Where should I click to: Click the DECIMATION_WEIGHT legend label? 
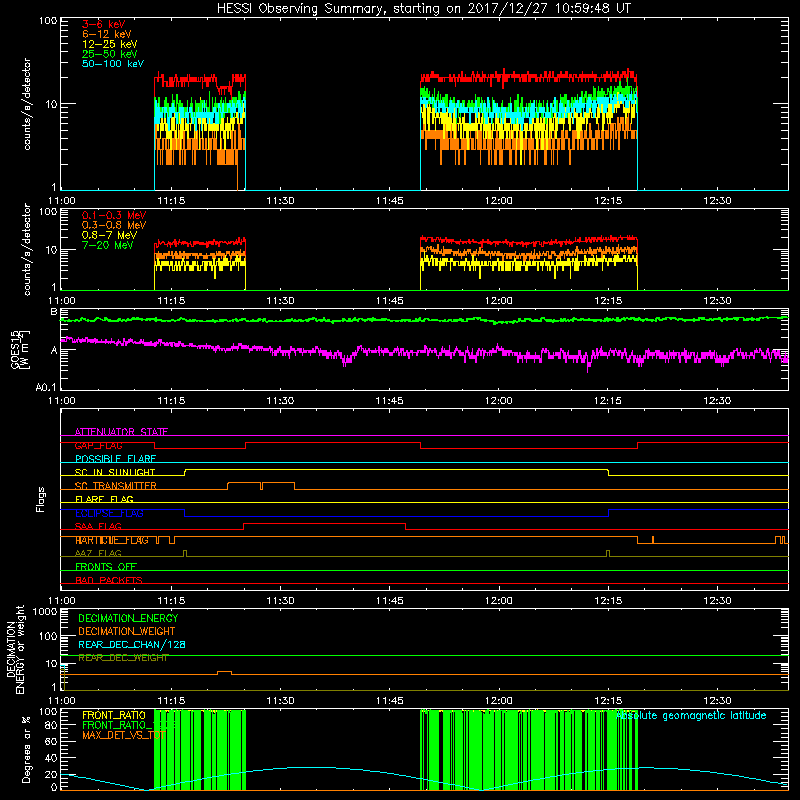pyautogui.click(x=127, y=631)
